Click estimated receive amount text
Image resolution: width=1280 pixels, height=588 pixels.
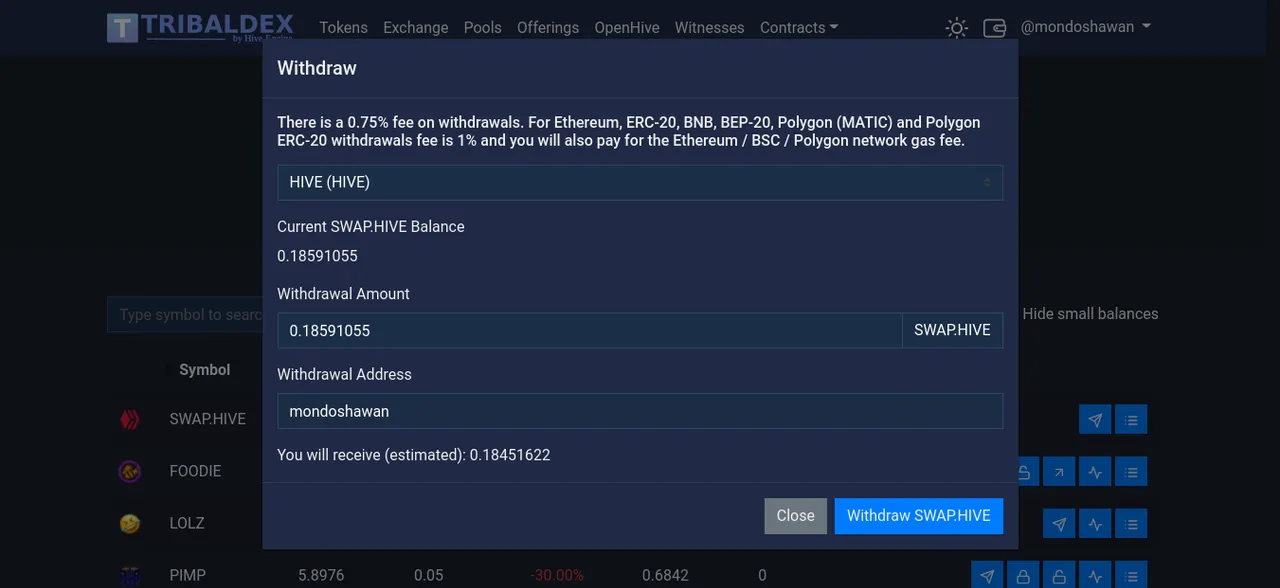(x=414, y=455)
